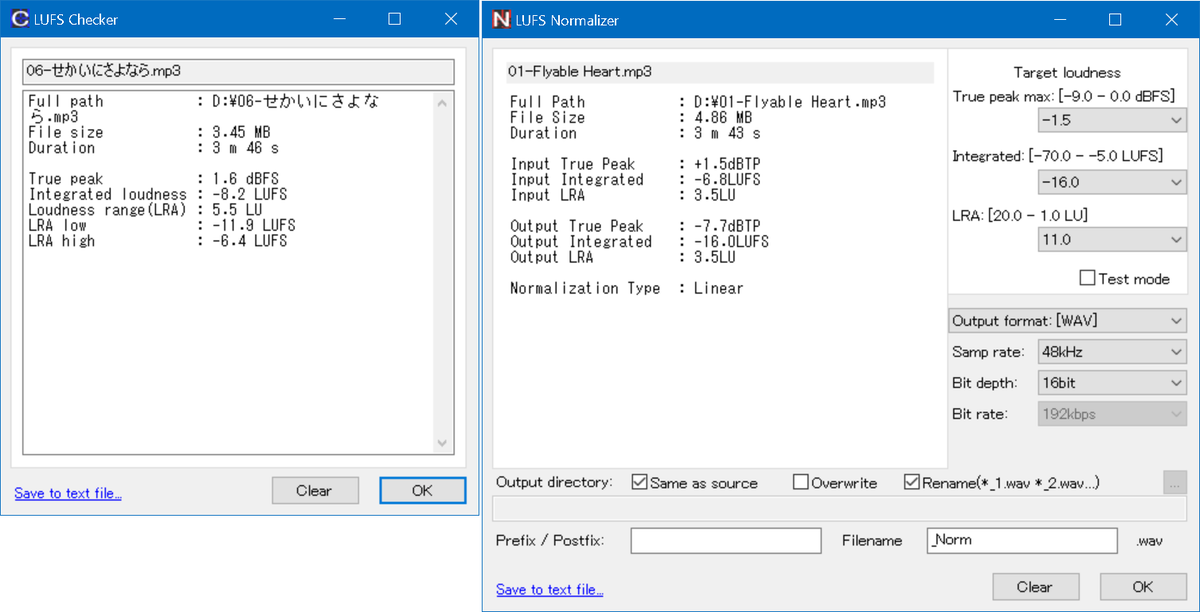This screenshot has width=1200, height=612.
Task: Click Save to text file link in LUFS Checker
Action: (68, 493)
